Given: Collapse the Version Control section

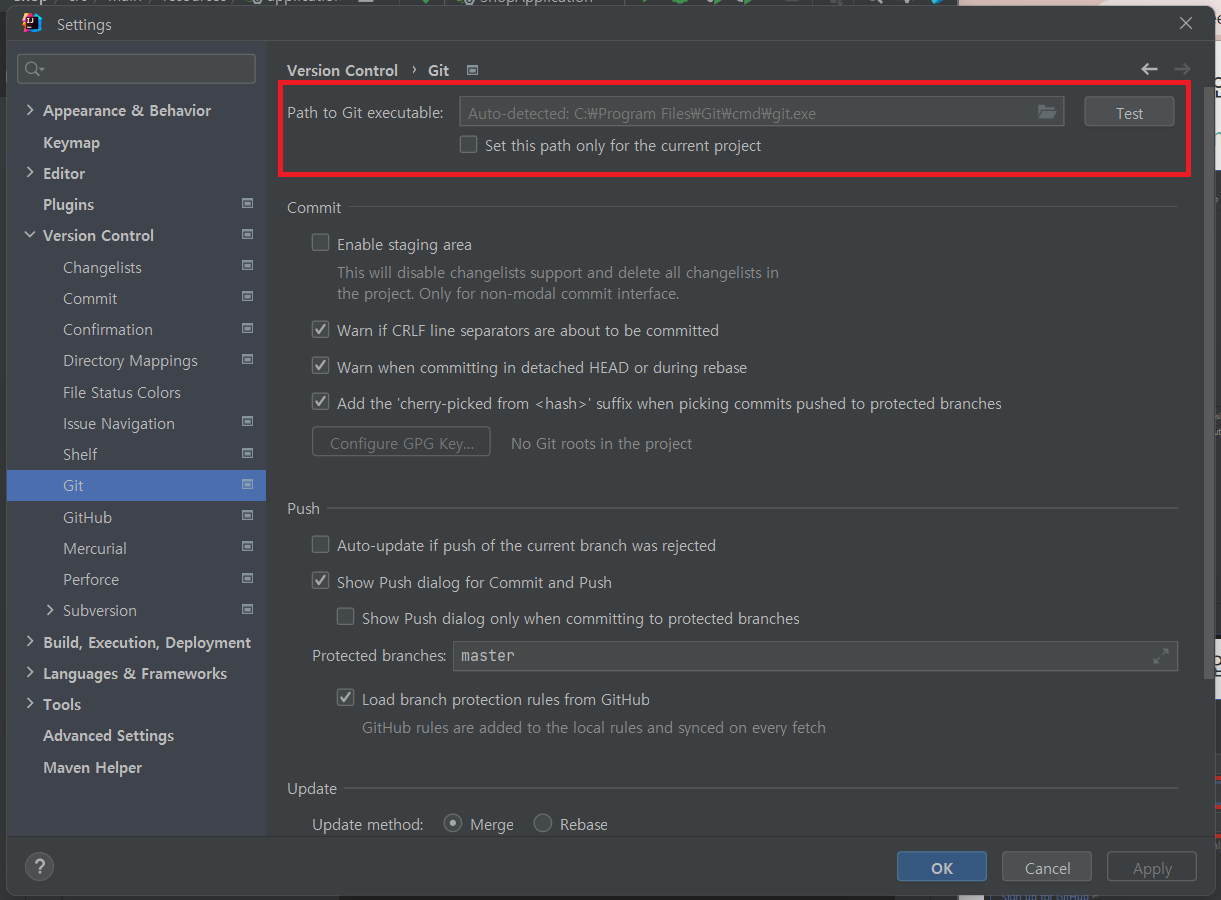Looking at the screenshot, I should click(x=30, y=235).
